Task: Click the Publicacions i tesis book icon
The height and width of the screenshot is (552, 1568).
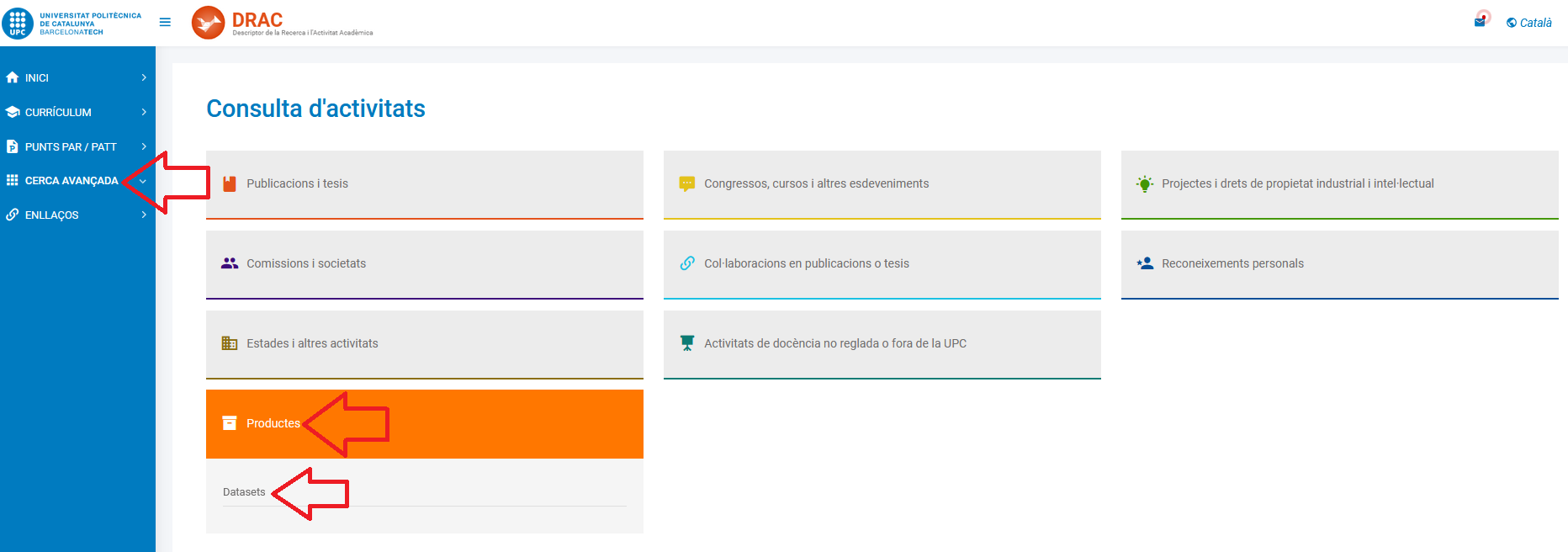Action: [230, 183]
